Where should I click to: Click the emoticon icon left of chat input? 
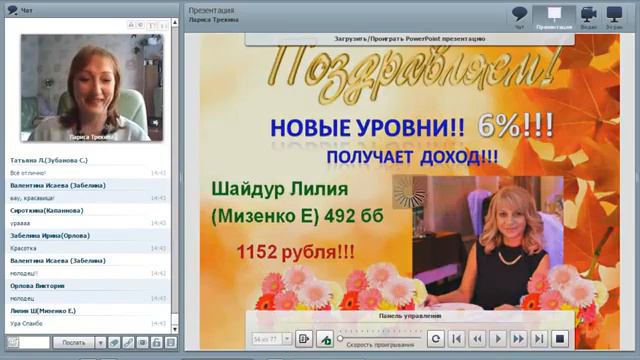[13, 342]
